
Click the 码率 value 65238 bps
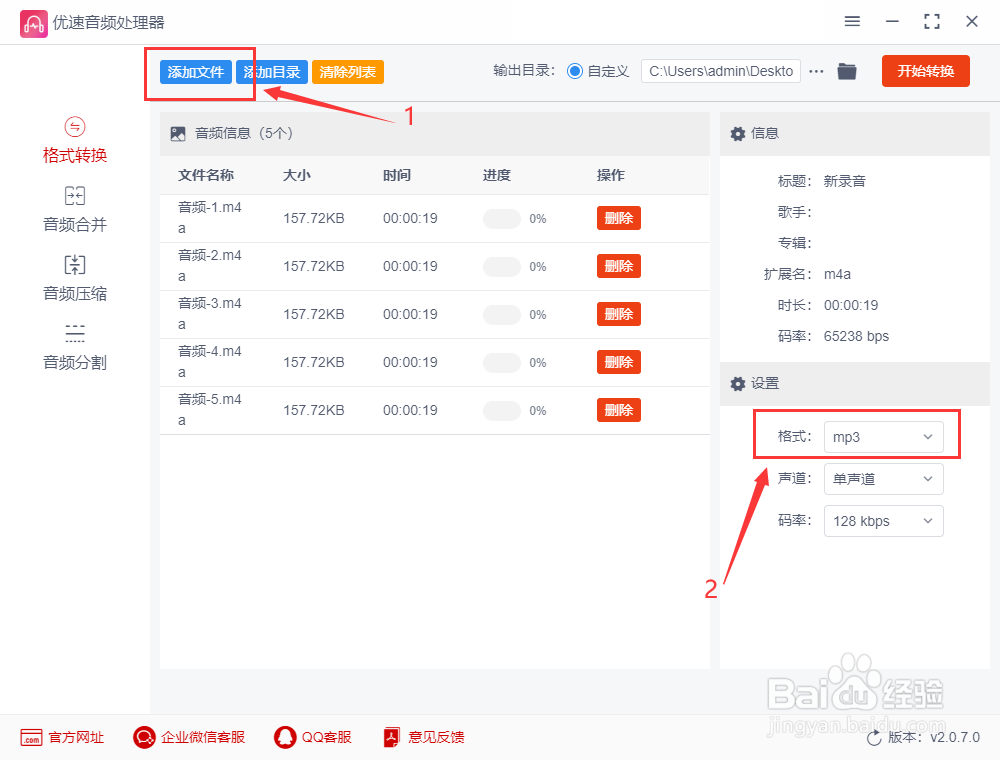click(x=856, y=337)
